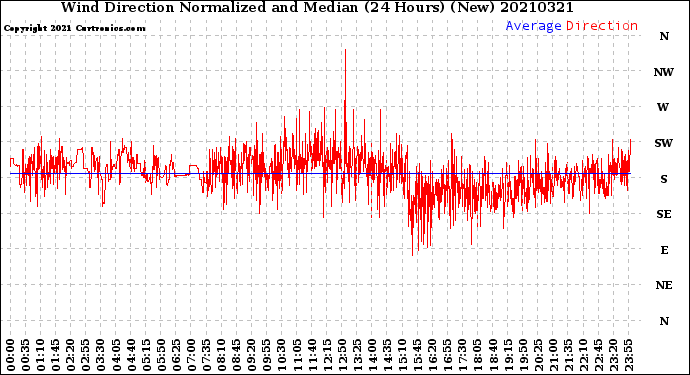Click the "NE" axis label
This screenshot has height=375, width=690.
pyautogui.click(x=664, y=286)
